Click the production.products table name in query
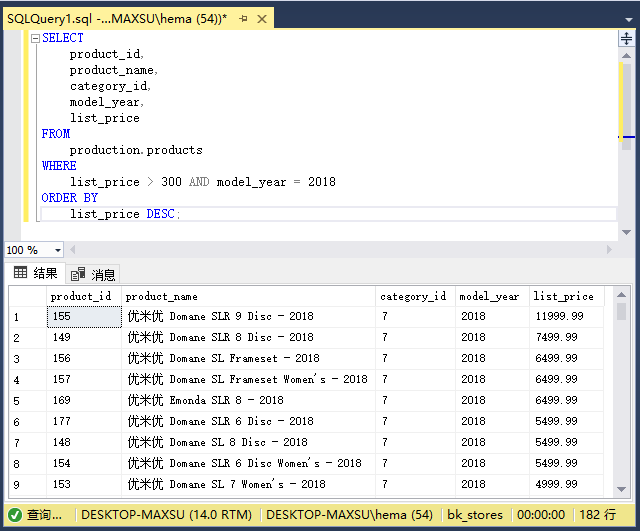Screen dimensions: 640x531 (136, 150)
